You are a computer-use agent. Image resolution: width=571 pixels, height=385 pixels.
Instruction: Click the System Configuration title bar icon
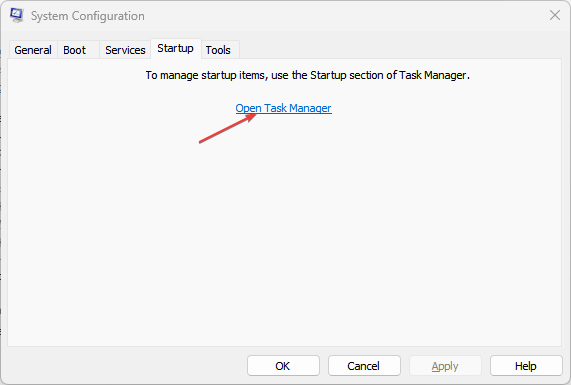(x=17, y=15)
